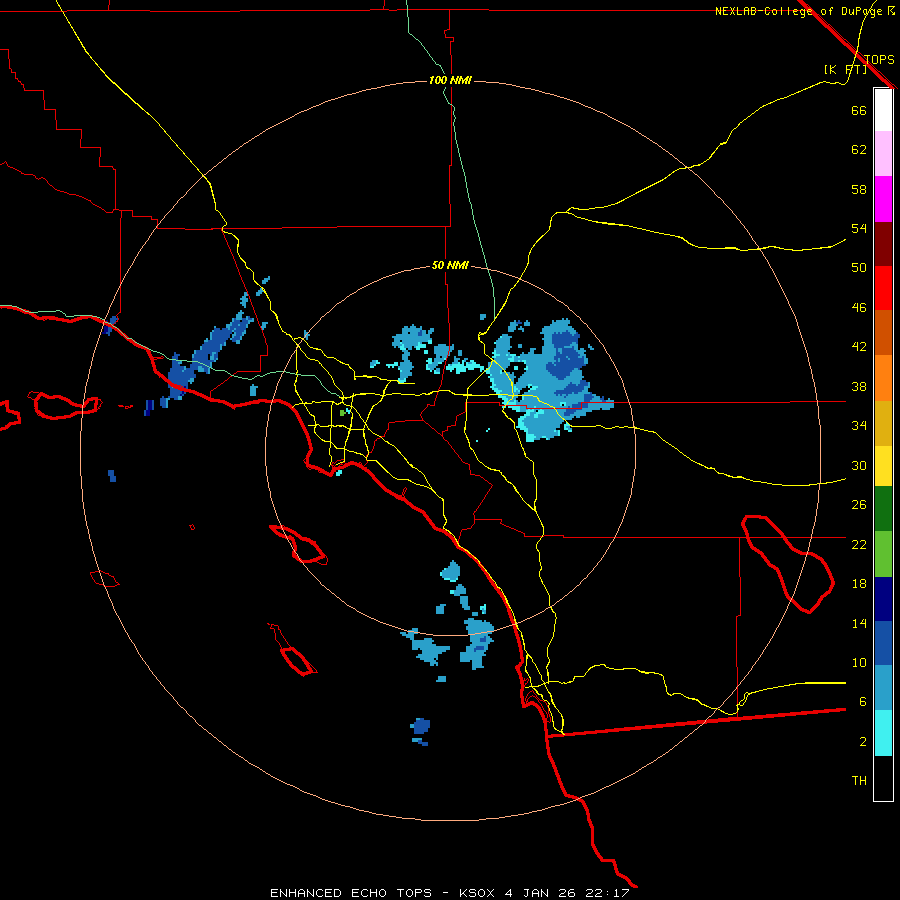Viewport: 900px width, 900px height.
Task: Click the black TH swatch in the legend
Action: [883, 778]
